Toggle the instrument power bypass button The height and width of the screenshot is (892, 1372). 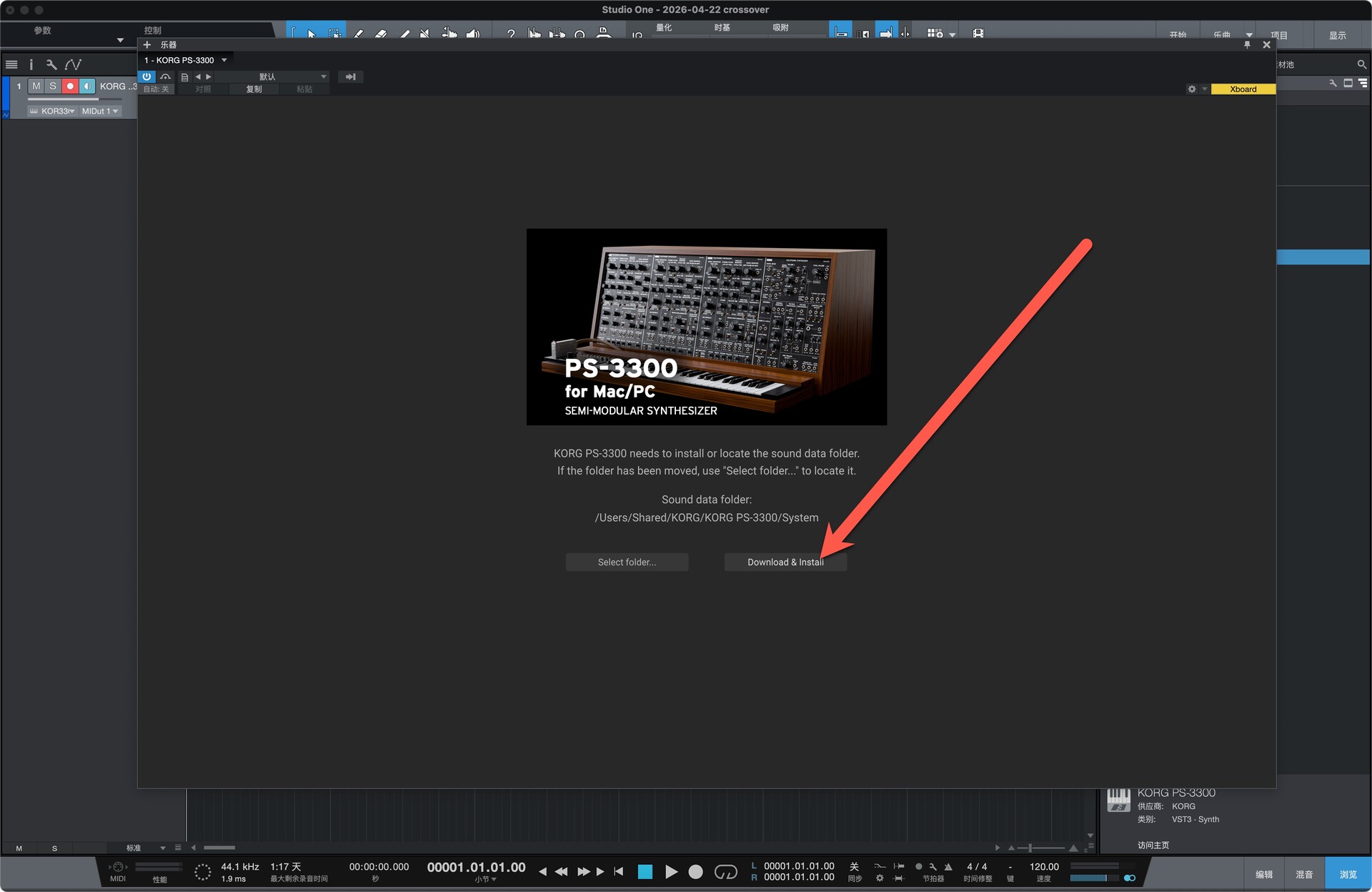click(146, 76)
